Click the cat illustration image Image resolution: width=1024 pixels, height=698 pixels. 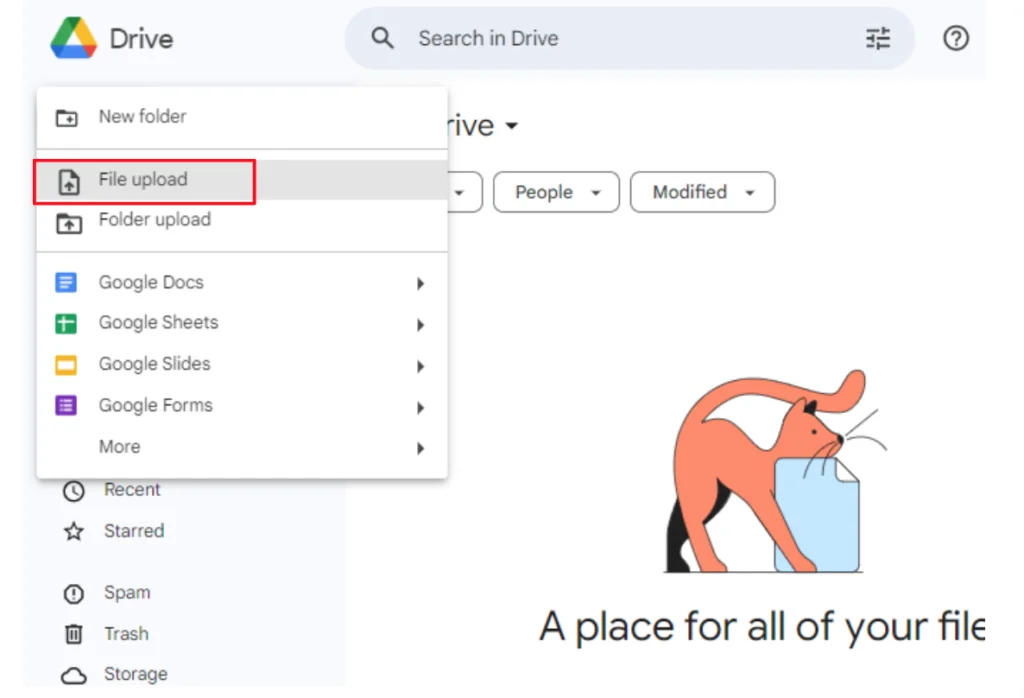tap(776, 471)
